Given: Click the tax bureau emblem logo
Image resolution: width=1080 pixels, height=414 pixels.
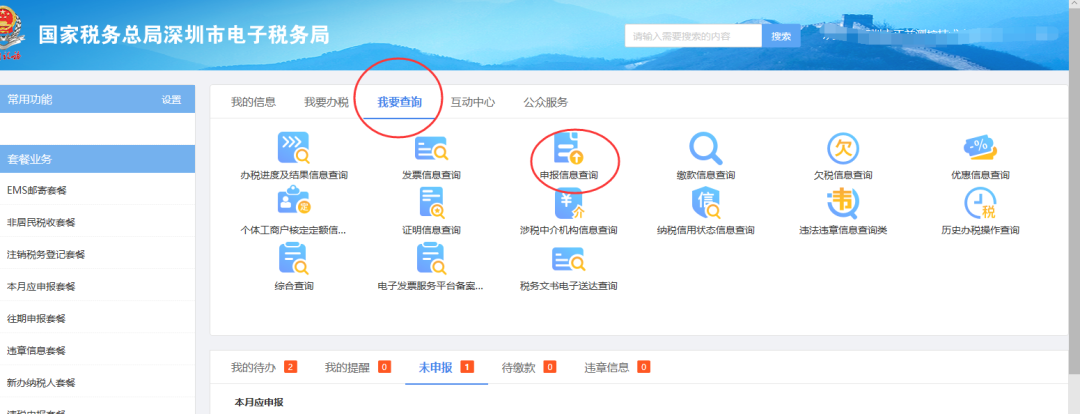Looking at the screenshot, I should [x=12, y=34].
